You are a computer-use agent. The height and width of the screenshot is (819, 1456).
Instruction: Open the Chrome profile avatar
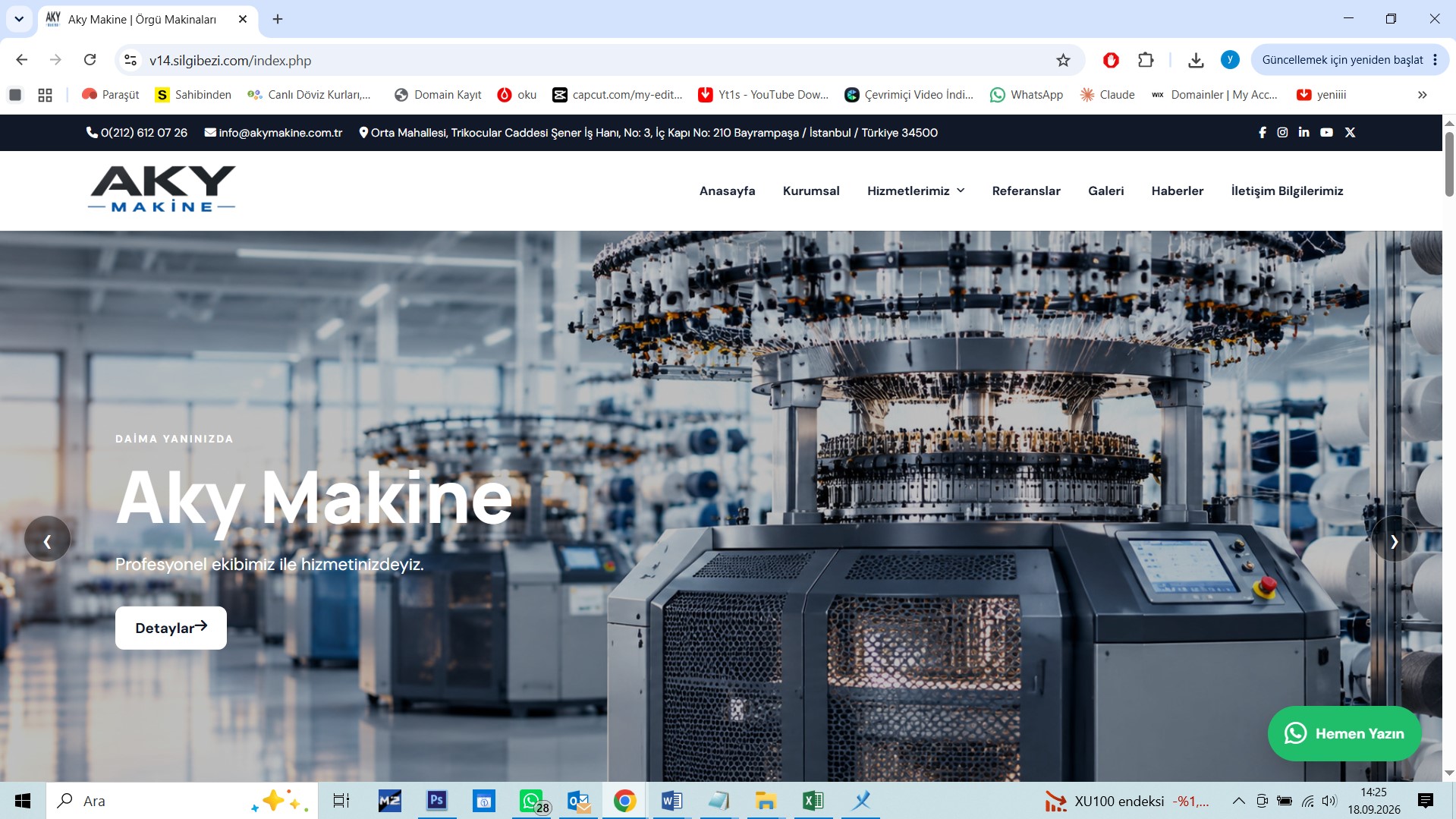[x=1230, y=59]
